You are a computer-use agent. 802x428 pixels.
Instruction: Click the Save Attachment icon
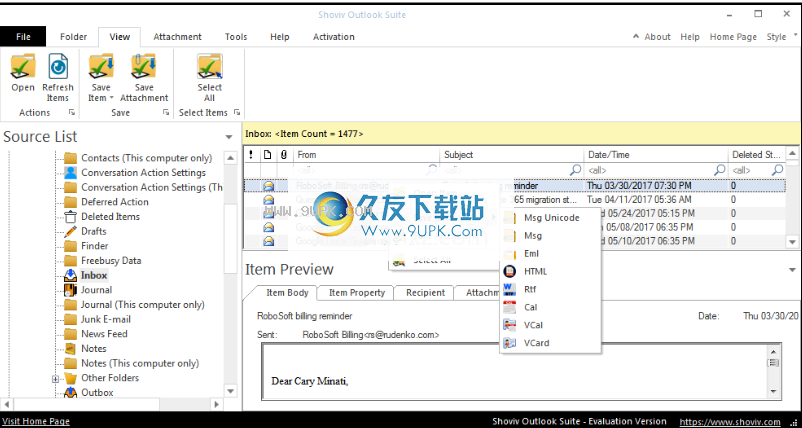144,67
